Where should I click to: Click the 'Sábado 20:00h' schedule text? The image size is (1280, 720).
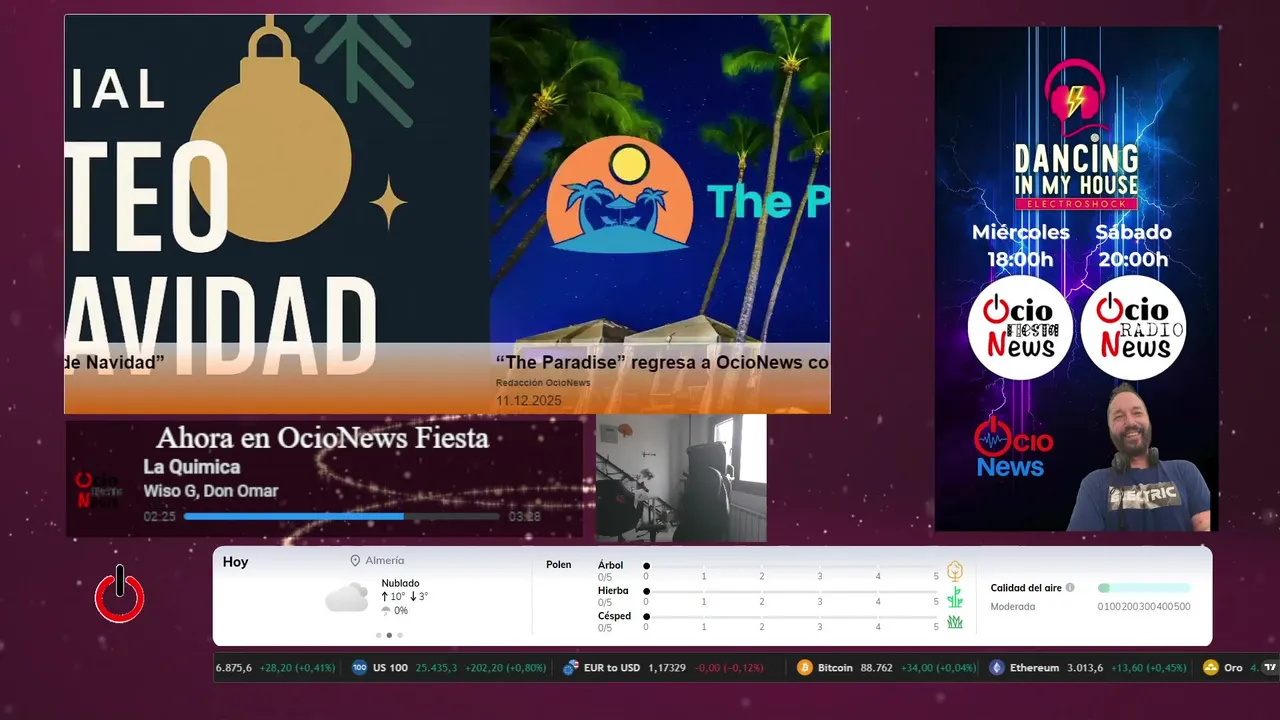1133,246
